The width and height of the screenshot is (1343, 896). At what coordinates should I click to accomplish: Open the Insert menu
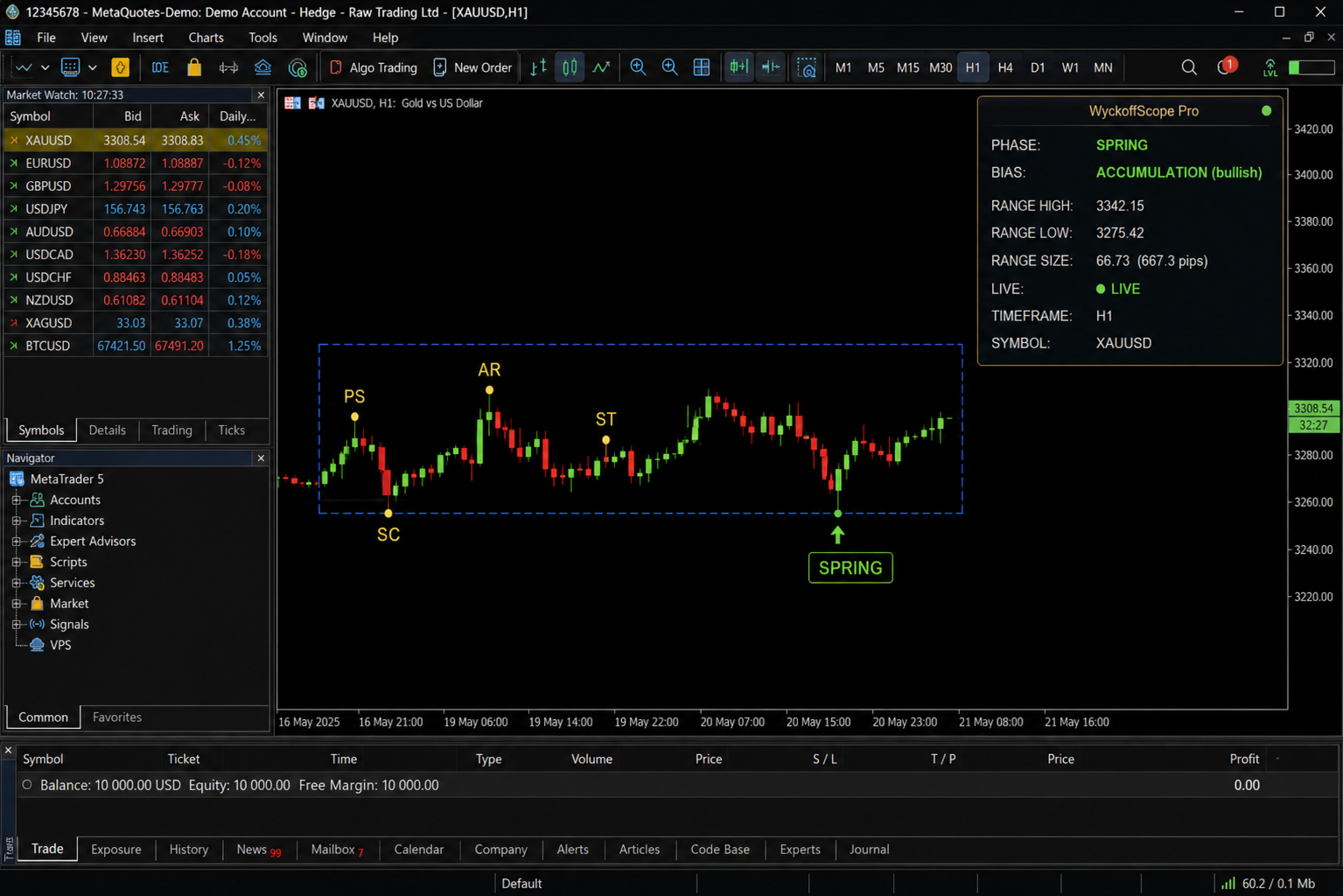pyautogui.click(x=148, y=38)
